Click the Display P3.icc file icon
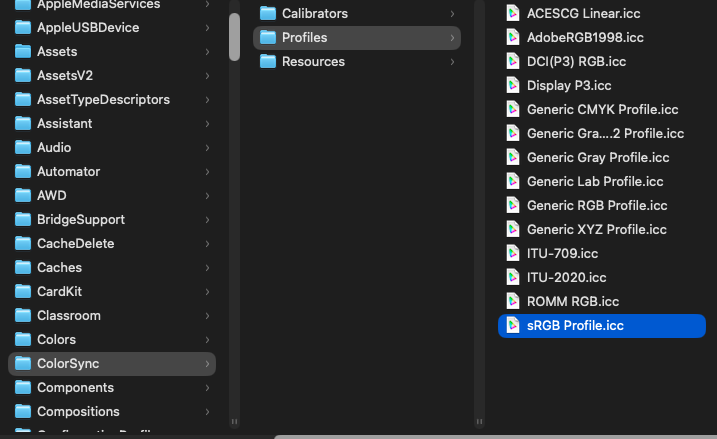 (512, 85)
